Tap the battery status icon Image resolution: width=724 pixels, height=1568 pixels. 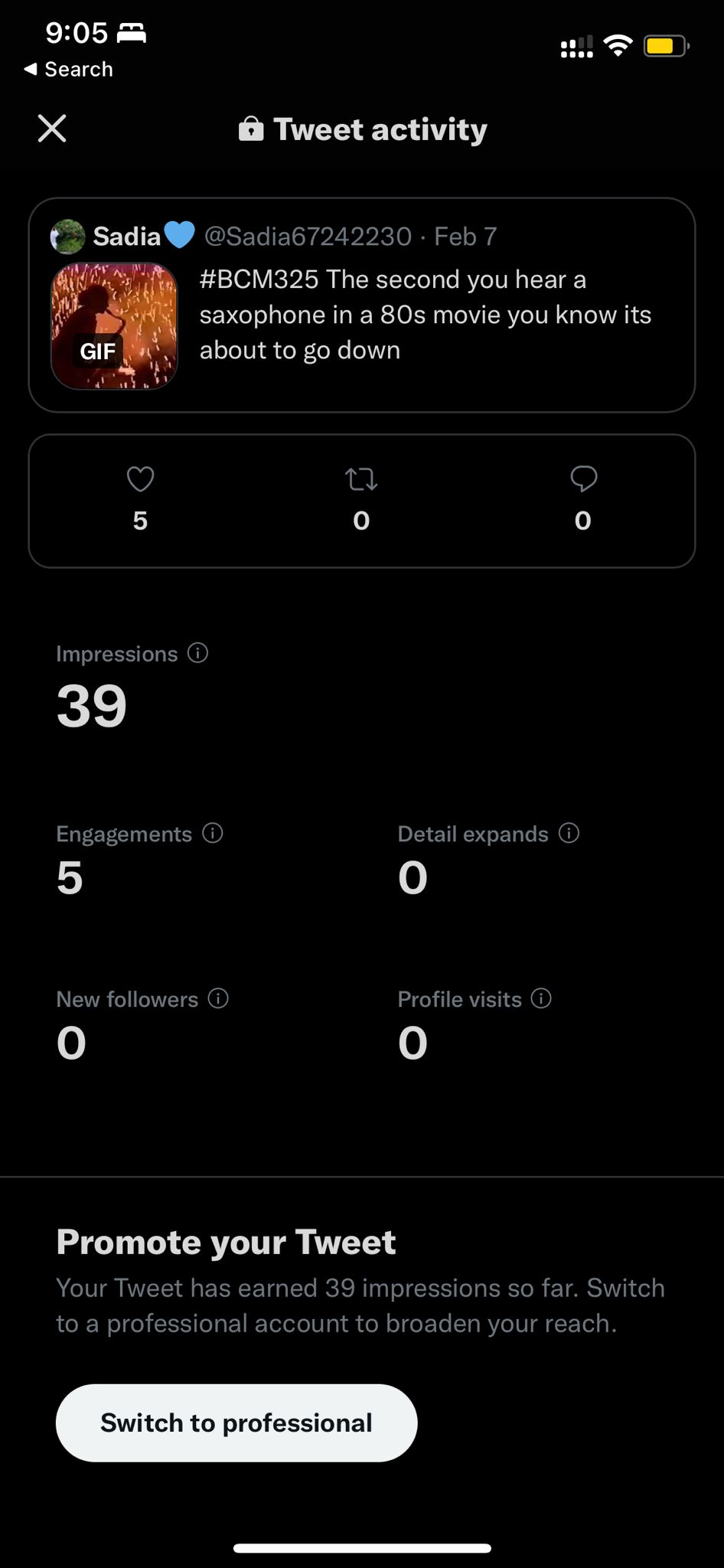666,47
